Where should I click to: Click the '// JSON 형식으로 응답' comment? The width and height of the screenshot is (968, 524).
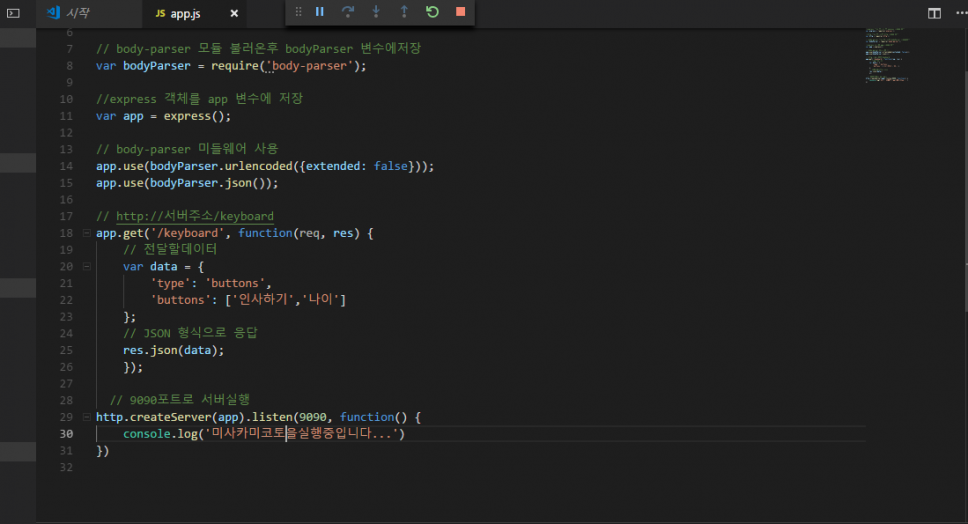point(190,333)
